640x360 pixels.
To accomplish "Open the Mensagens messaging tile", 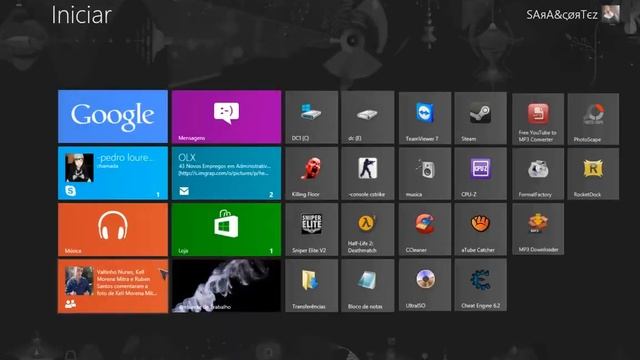I will [227, 117].
